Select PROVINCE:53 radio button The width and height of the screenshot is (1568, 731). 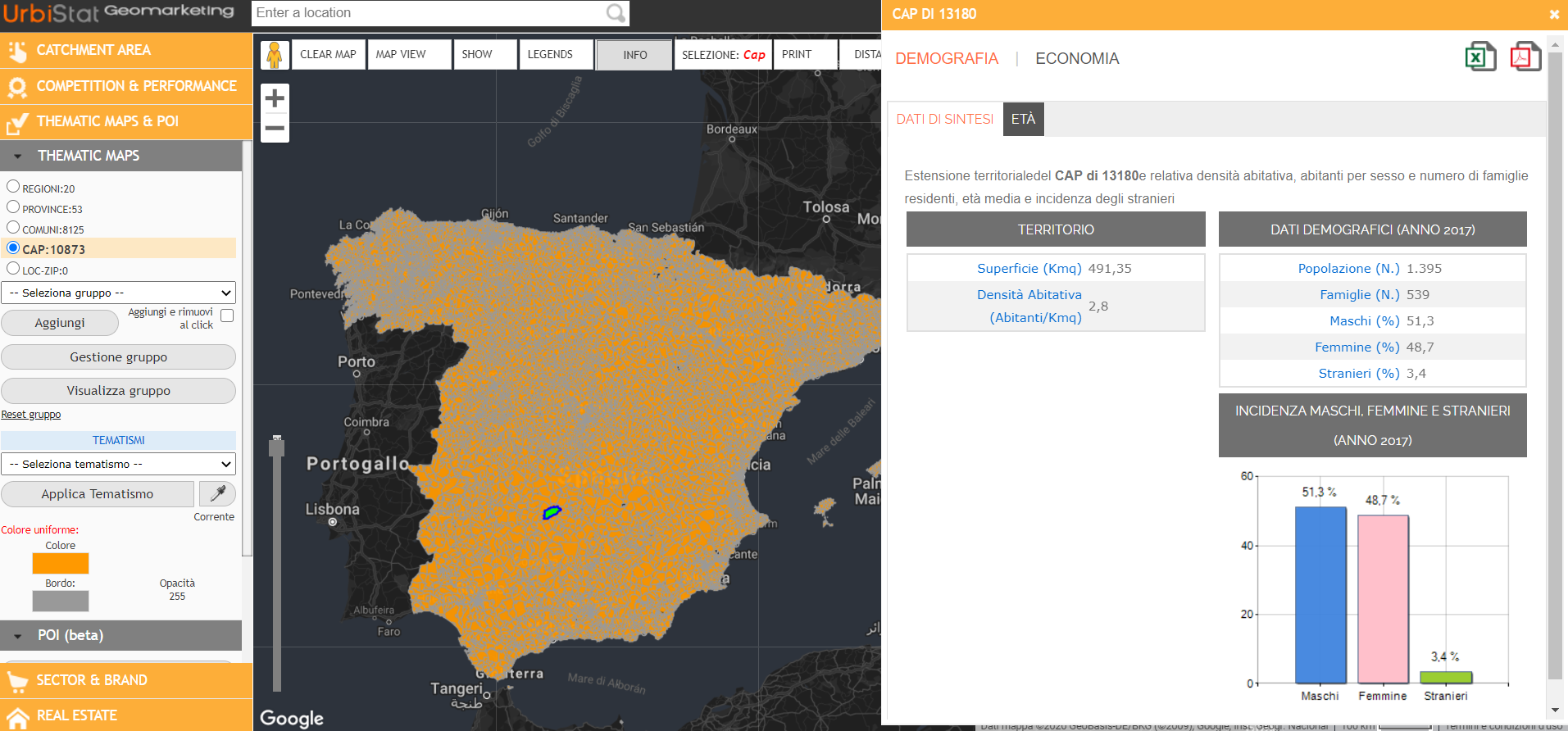pos(13,207)
